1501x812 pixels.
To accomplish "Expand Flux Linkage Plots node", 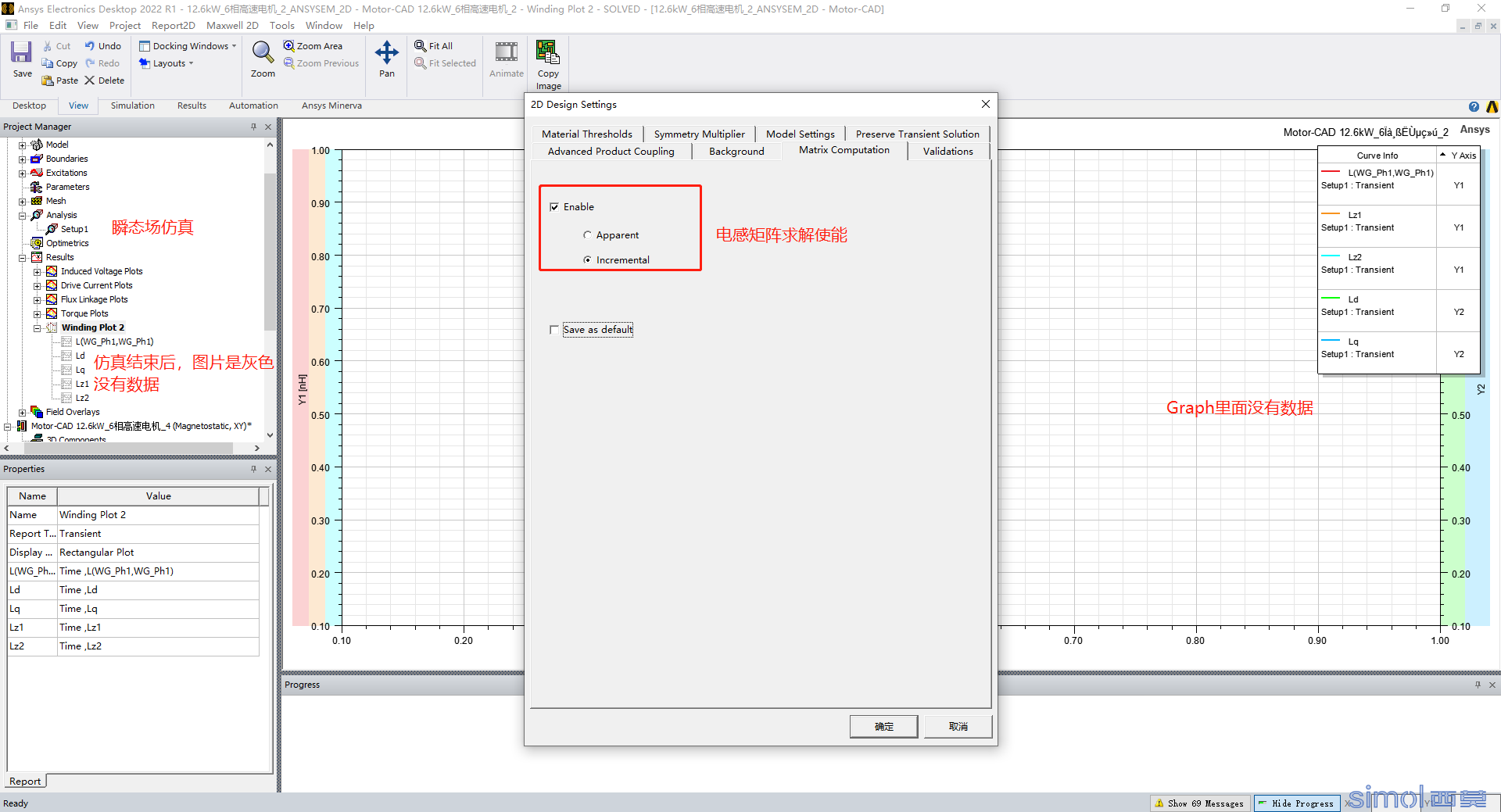I will click(x=37, y=299).
